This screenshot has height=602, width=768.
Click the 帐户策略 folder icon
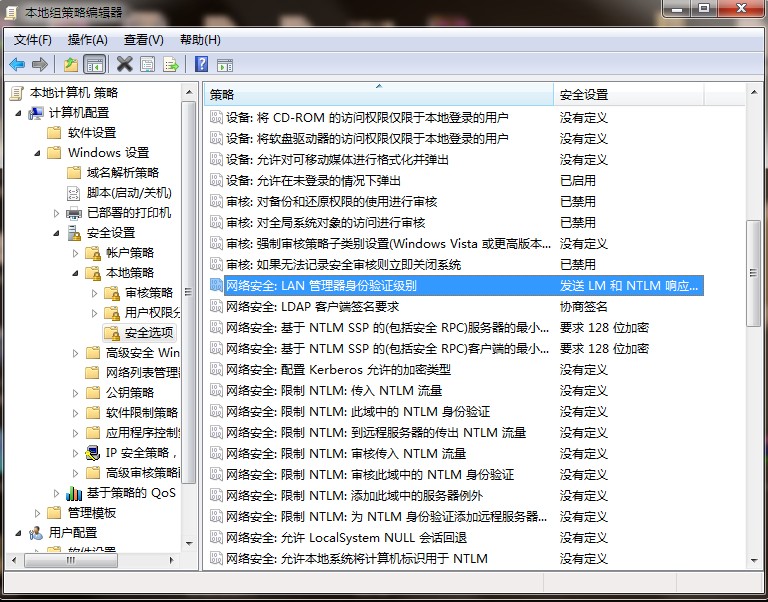[93, 253]
